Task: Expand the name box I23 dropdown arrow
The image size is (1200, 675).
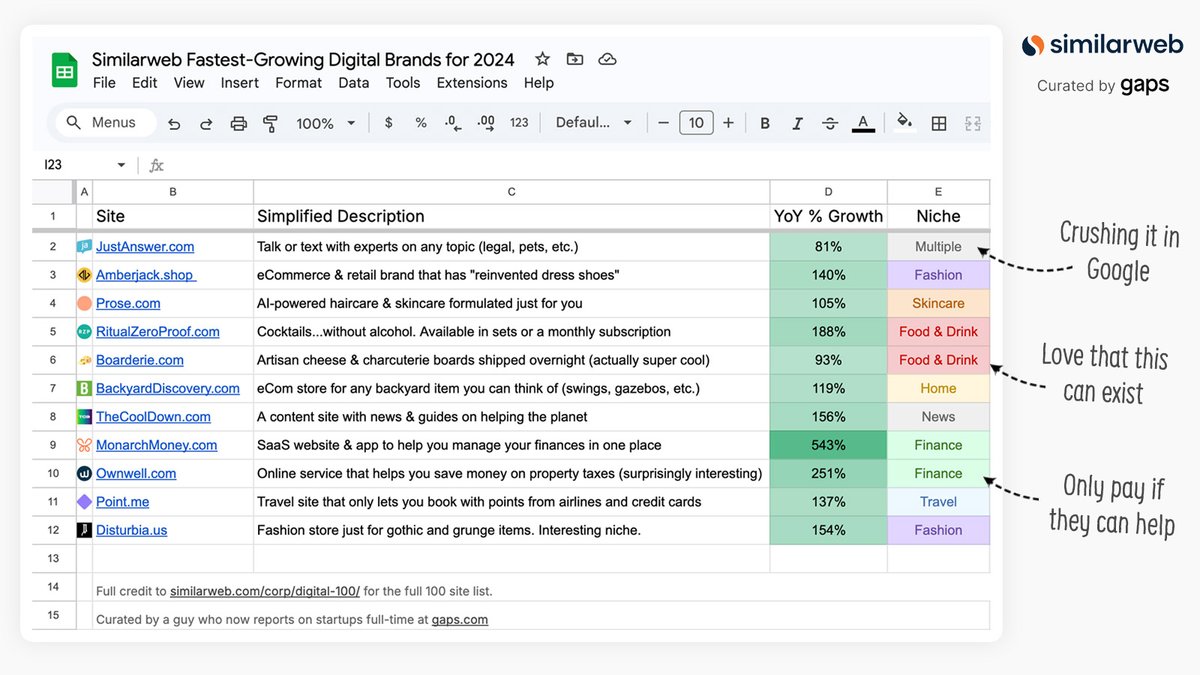Action: (121, 165)
